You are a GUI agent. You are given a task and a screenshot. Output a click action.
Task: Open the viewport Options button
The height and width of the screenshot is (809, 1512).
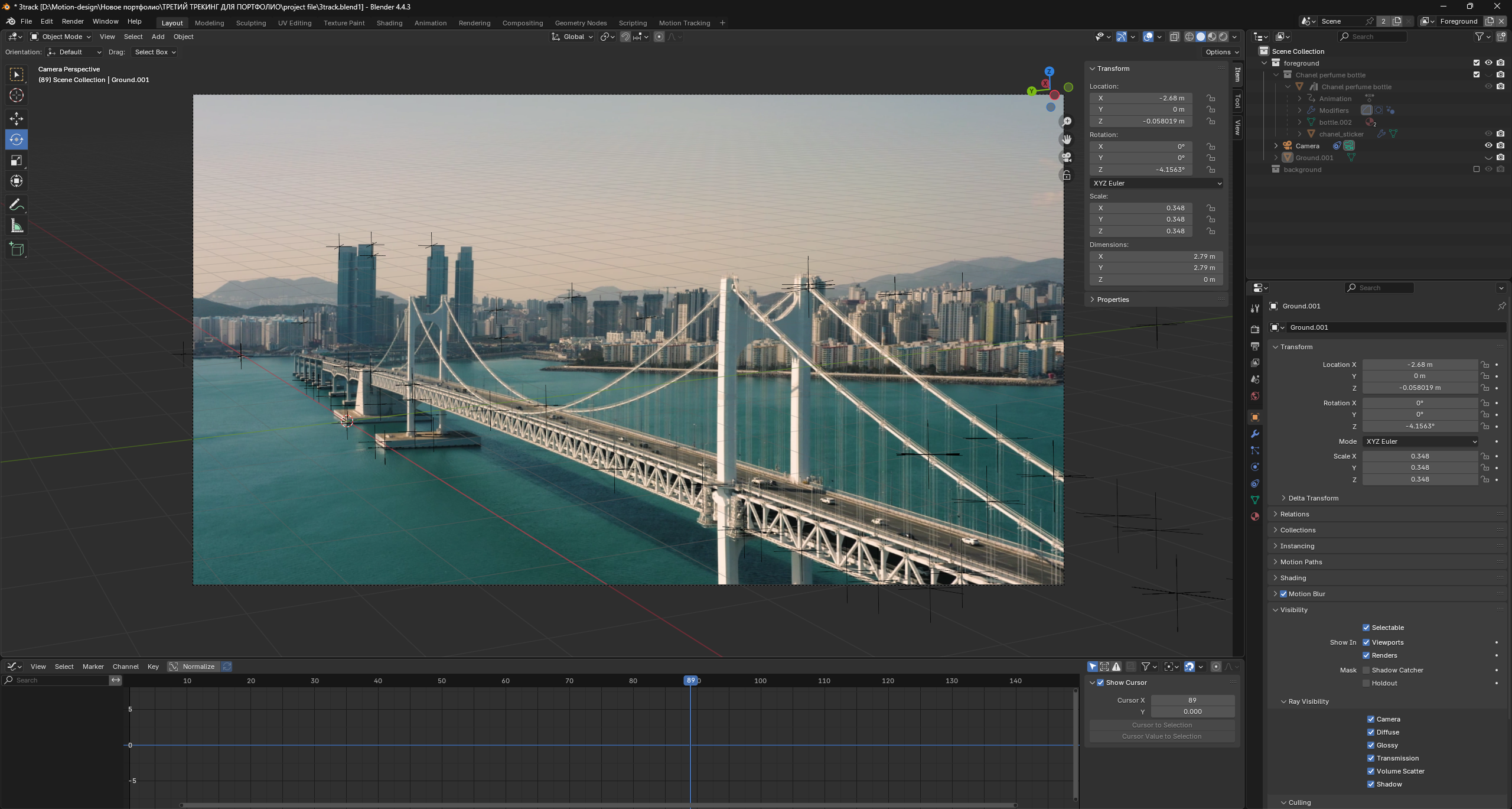pyautogui.click(x=1221, y=52)
